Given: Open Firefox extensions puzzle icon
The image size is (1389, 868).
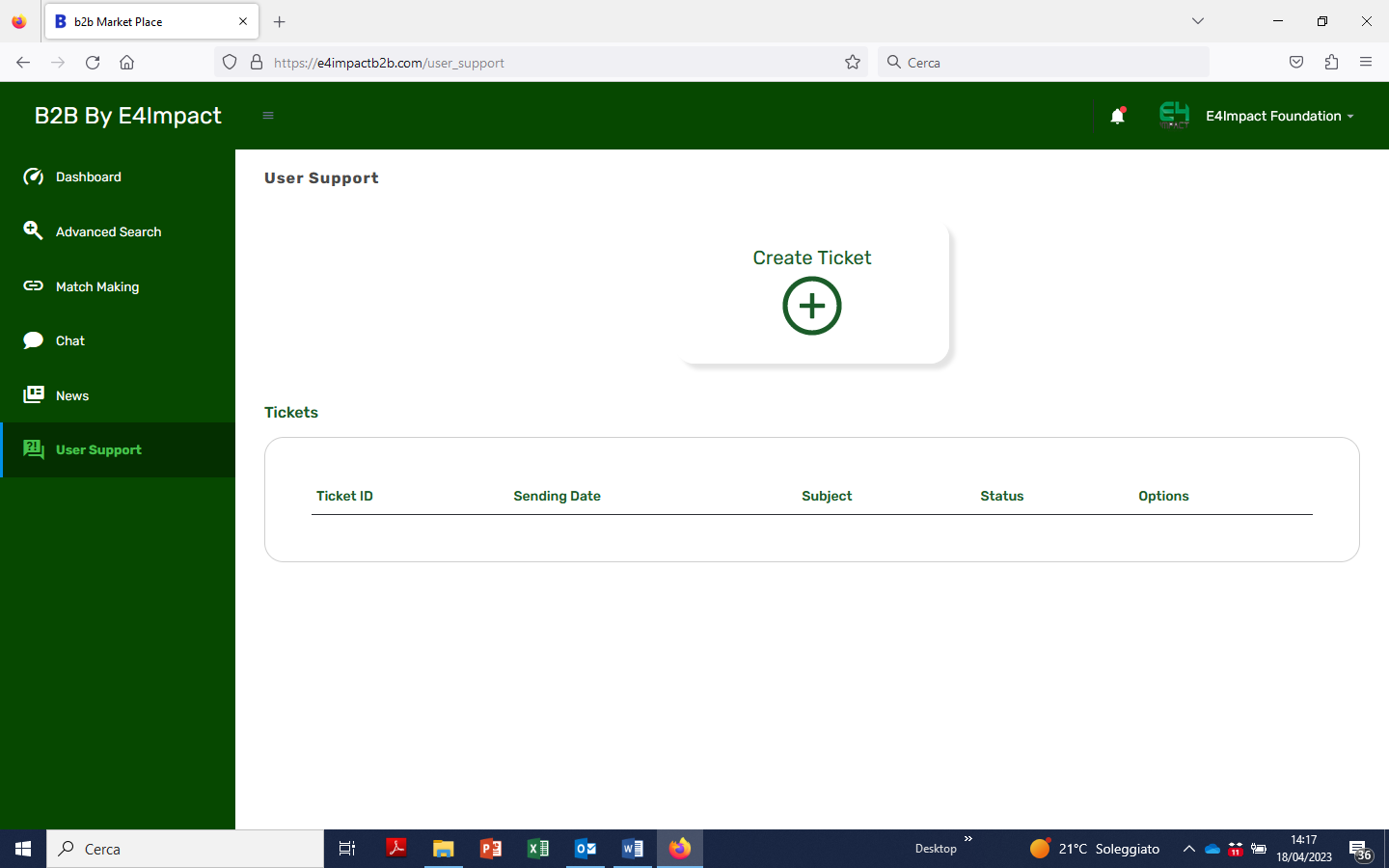Looking at the screenshot, I should pos(1331,63).
